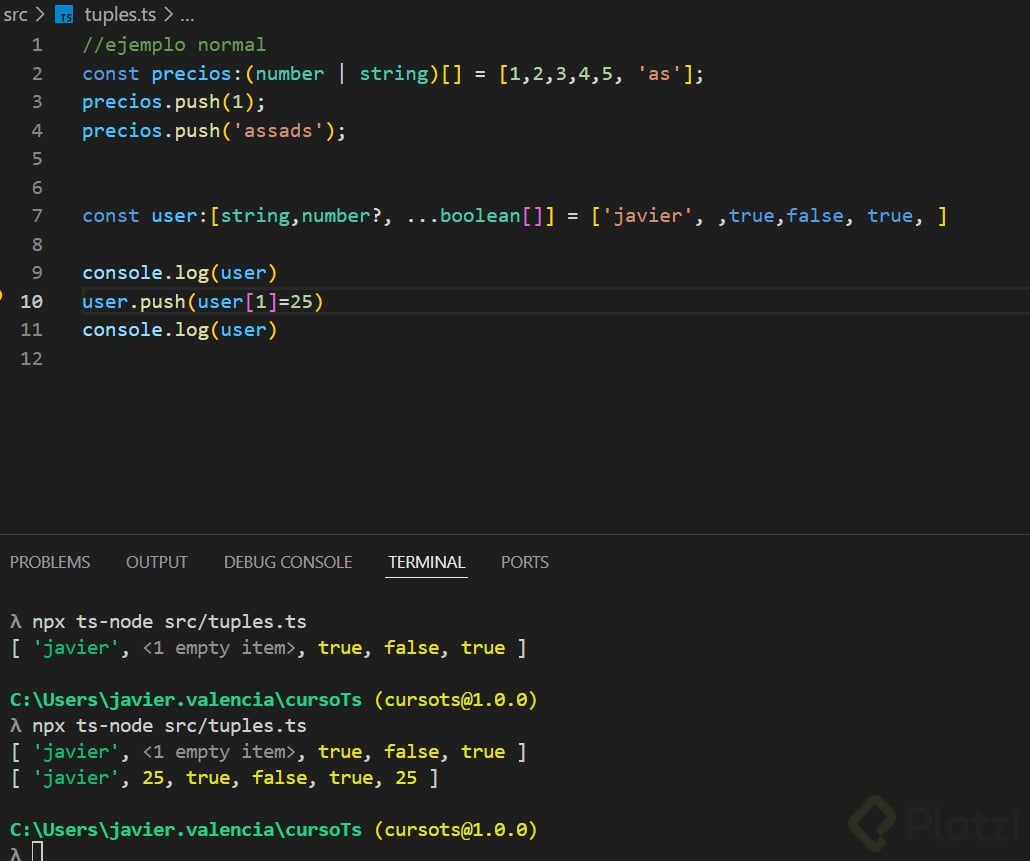Click the src breadcrumb folder
Viewport: 1030px width, 861px height.
[x=16, y=14]
